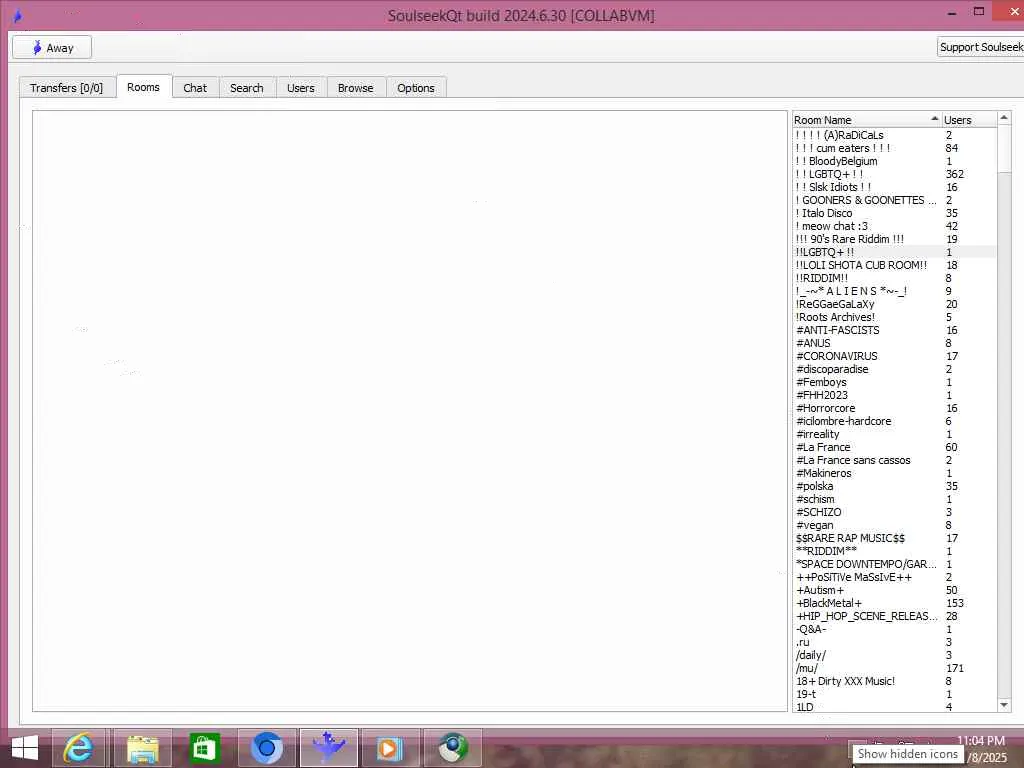Select room '!ReGGaeGaLaXy'
This screenshot has height=768, width=1024.
(894, 304)
